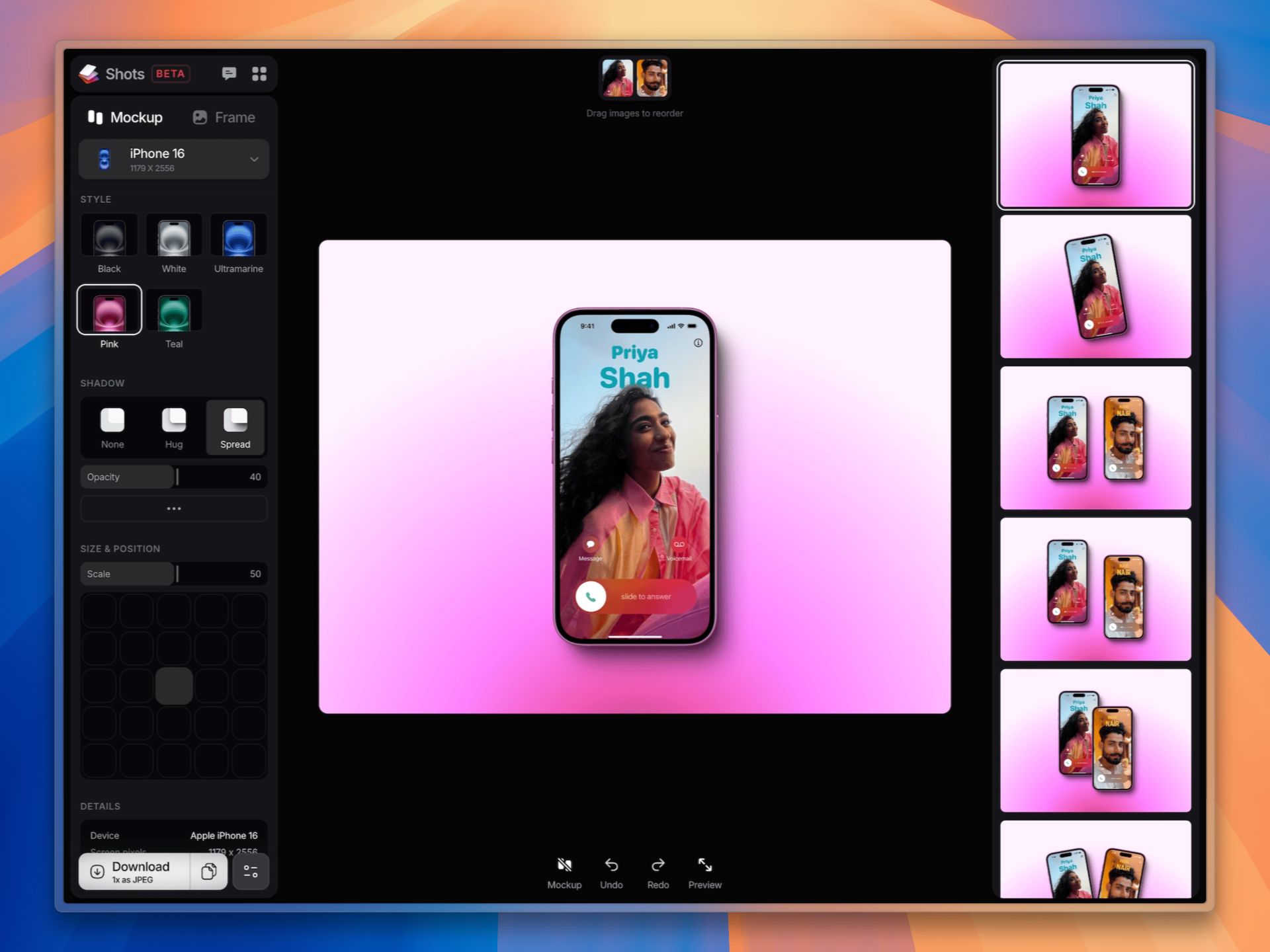
Task: Click the Shots app logo icon
Action: 89,73
